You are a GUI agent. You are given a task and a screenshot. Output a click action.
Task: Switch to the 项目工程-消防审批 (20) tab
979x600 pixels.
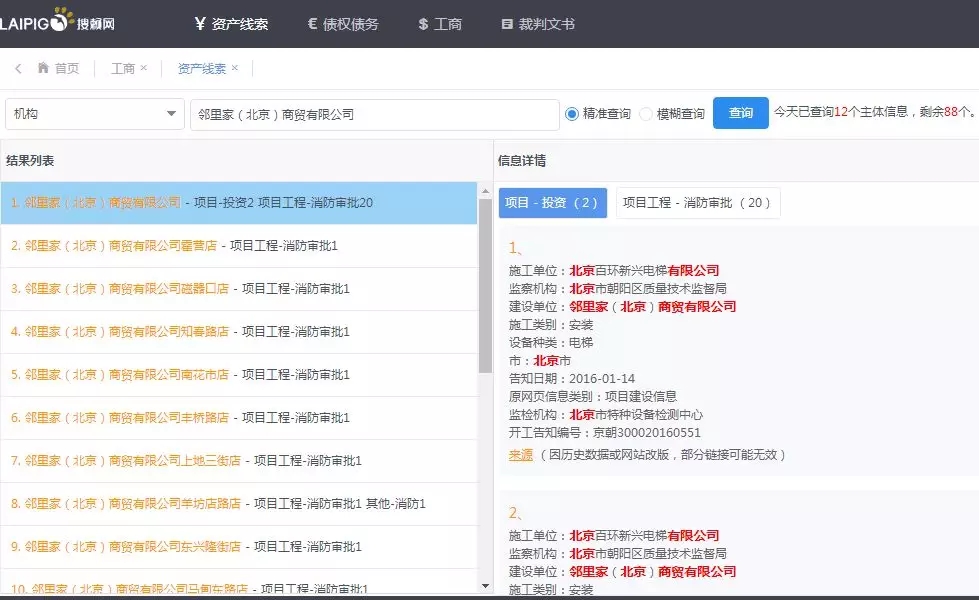tap(697, 203)
